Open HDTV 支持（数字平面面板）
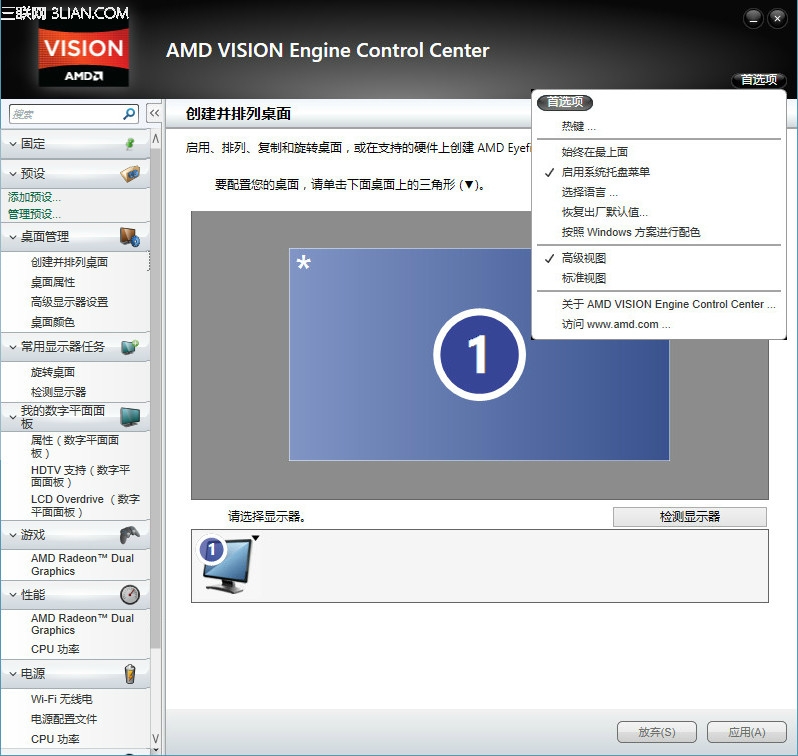798x756 pixels. coord(80,475)
